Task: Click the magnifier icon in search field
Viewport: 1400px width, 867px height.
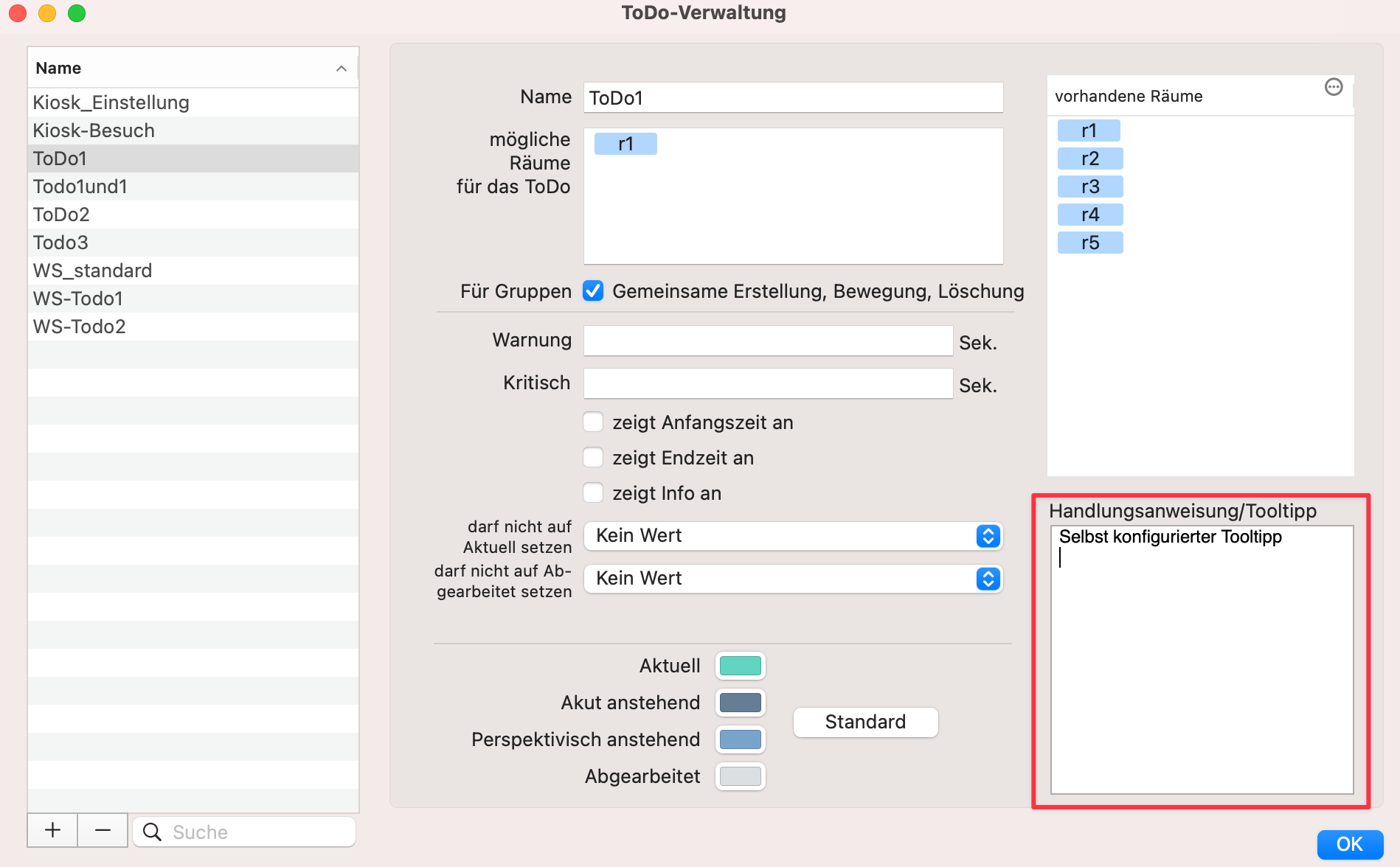Action: click(x=152, y=832)
